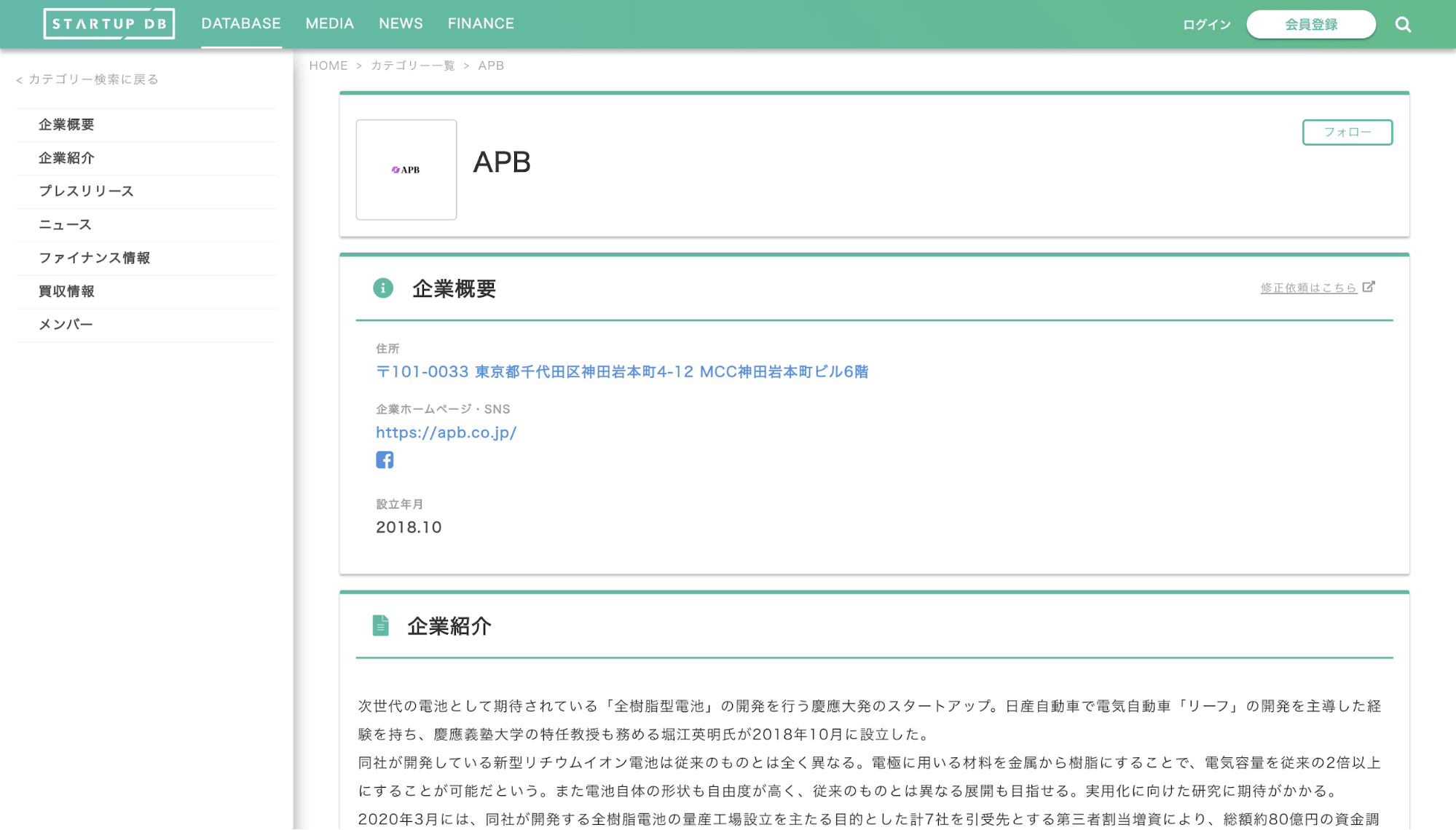Screen dimensions: 1456x830
Task: Select プレスリリース in the sidebar
Action: 86,191
